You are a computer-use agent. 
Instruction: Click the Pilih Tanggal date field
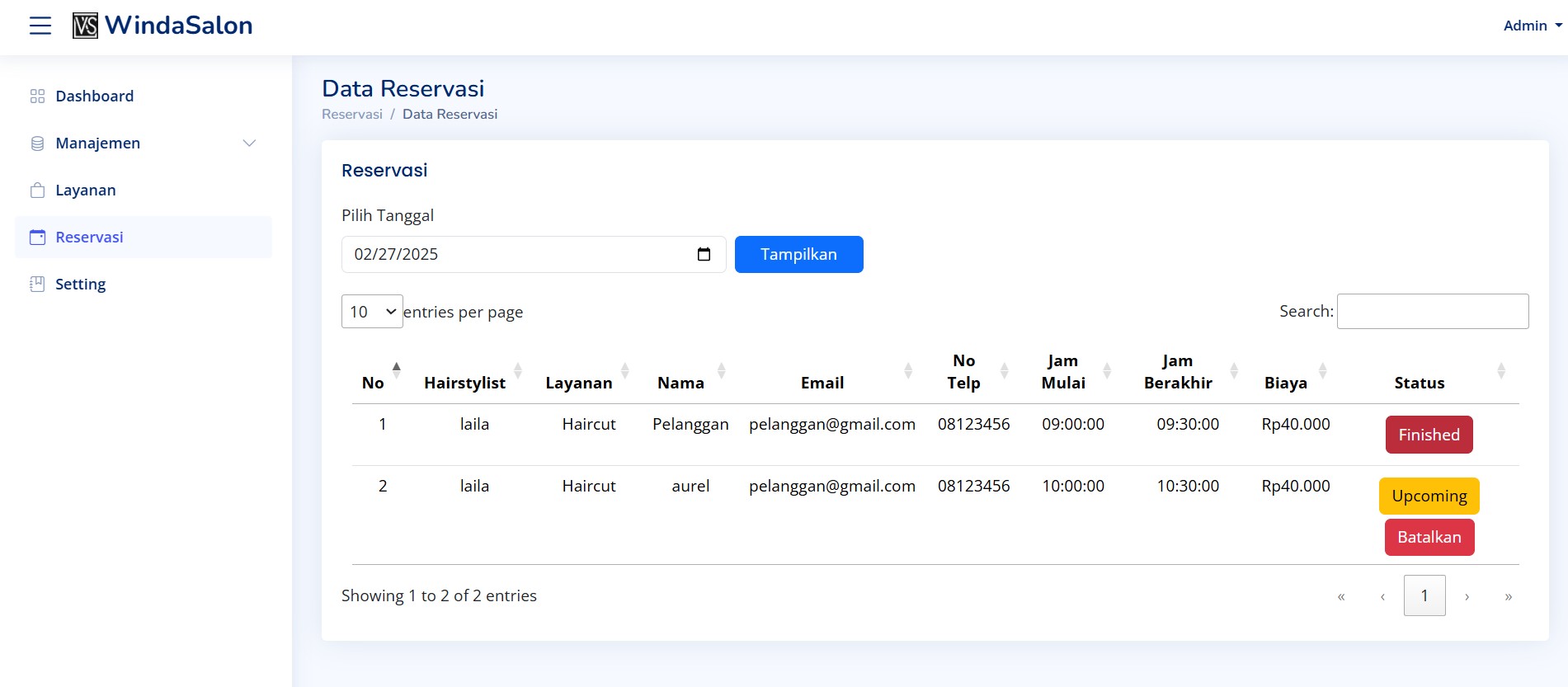(534, 254)
